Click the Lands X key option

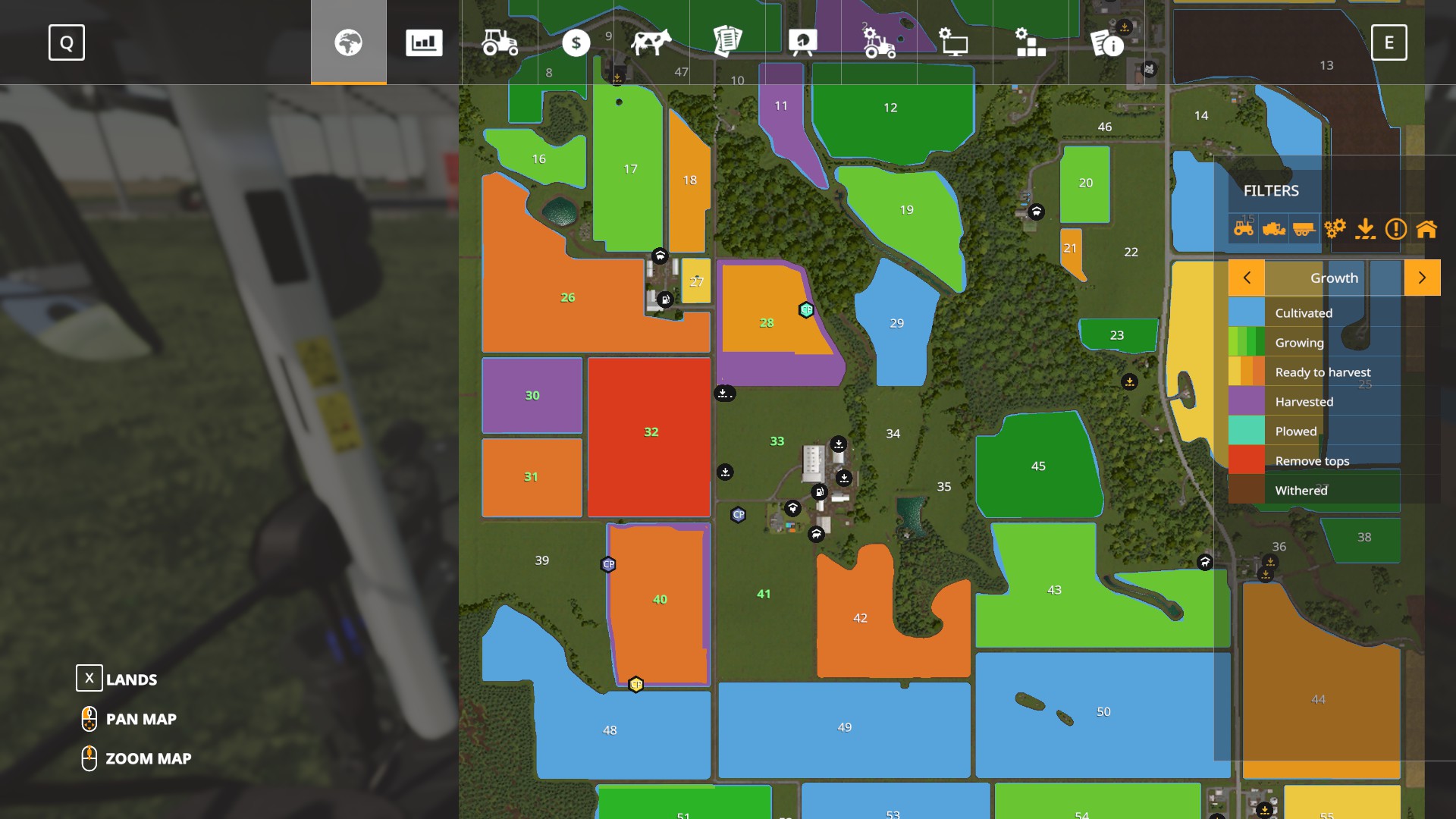(89, 679)
